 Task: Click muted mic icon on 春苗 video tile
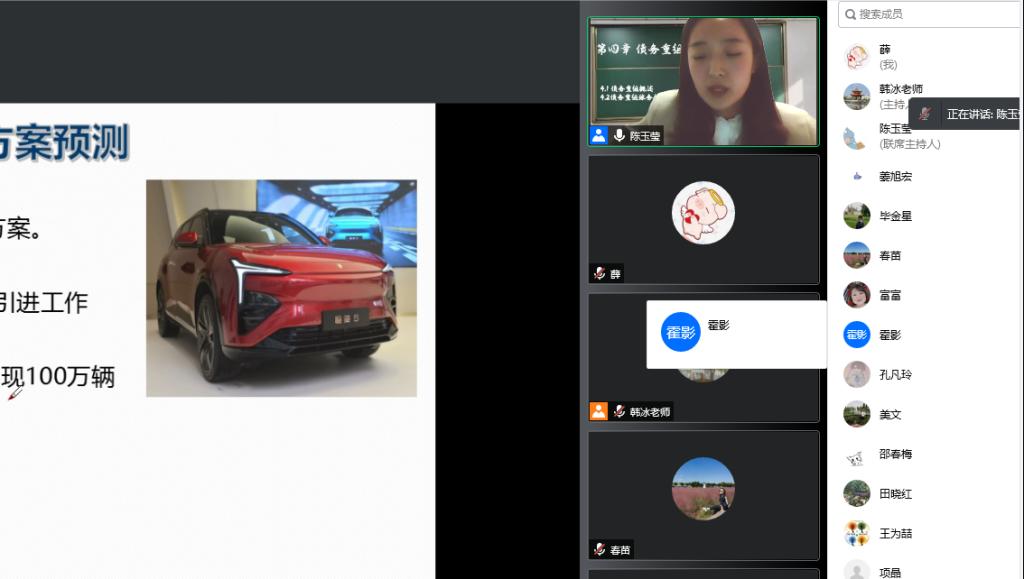coord(599,549)
